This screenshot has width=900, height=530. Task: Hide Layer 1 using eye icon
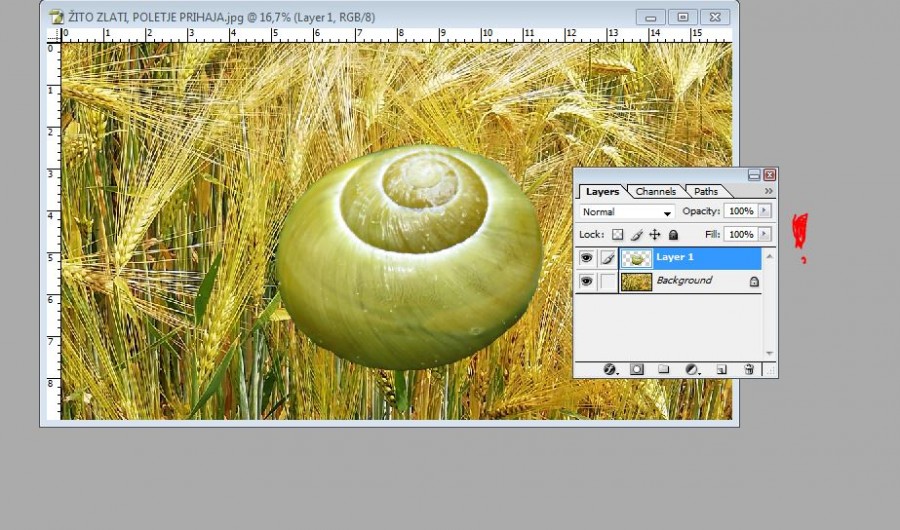(587, 258)
